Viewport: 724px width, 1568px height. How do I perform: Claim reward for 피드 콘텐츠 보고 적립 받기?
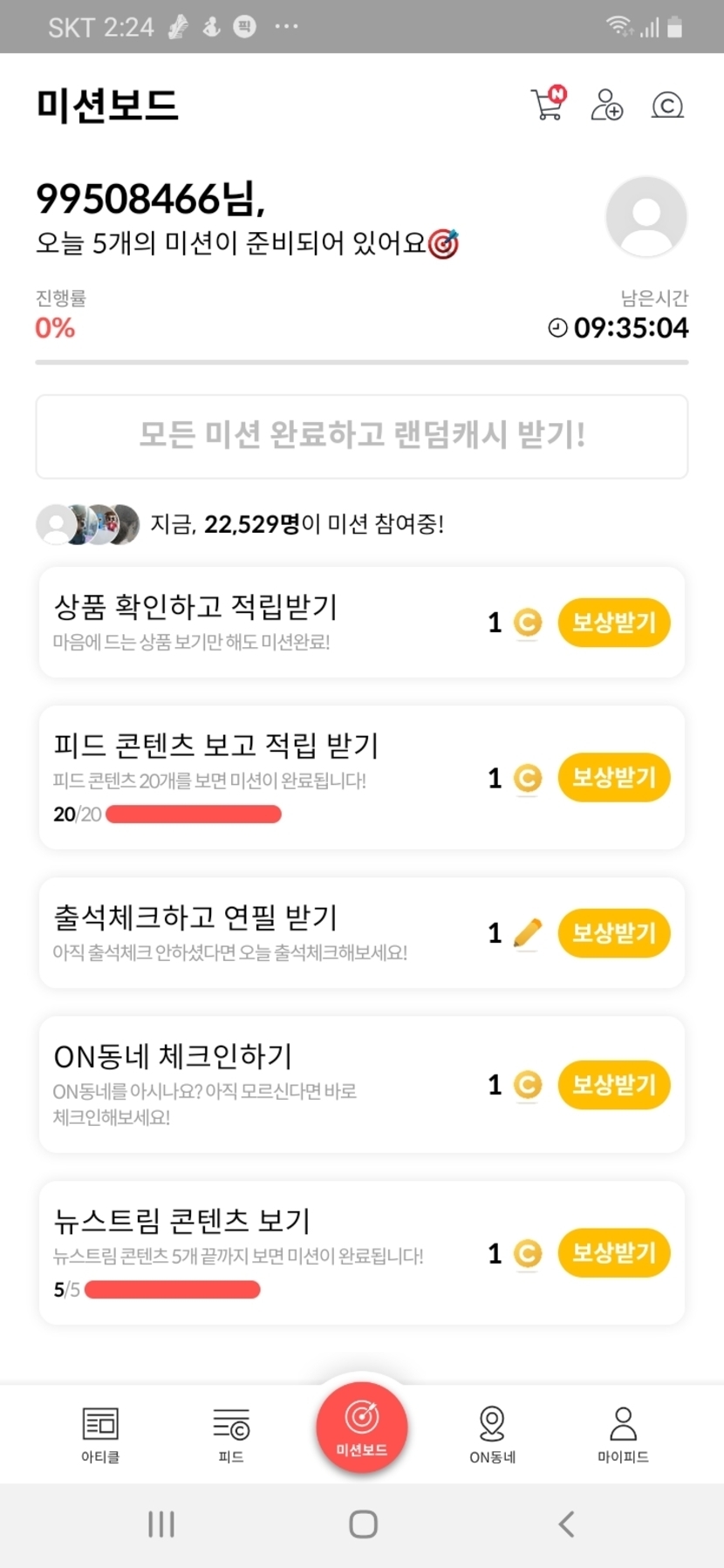tap(613, 778)
